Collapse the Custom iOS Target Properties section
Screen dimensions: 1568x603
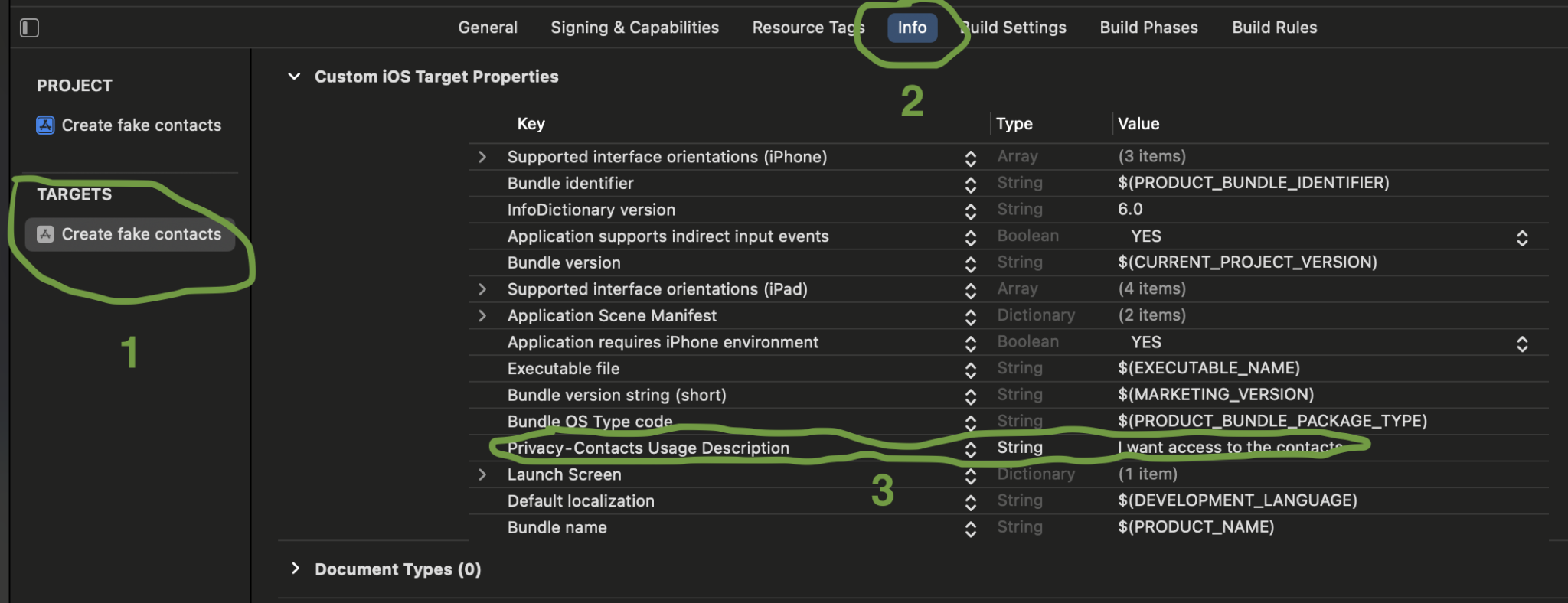tap(295, 77)
